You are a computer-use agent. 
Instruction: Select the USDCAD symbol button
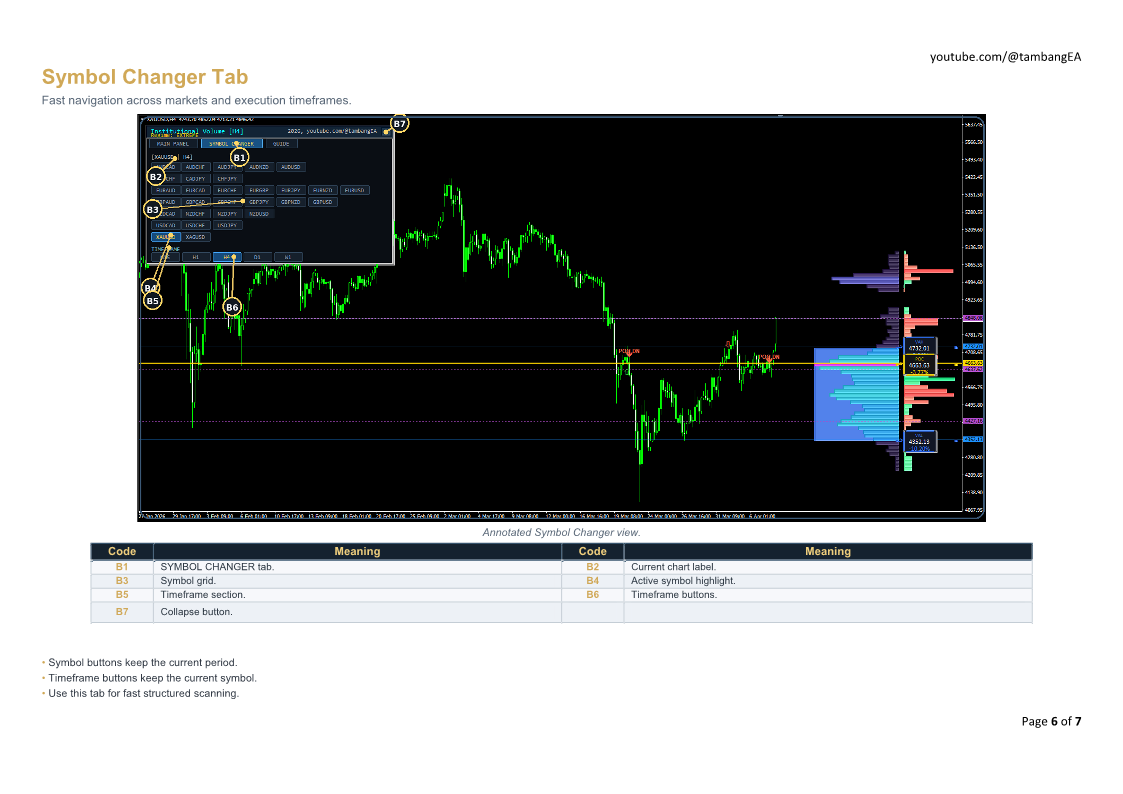coord(165,225)
